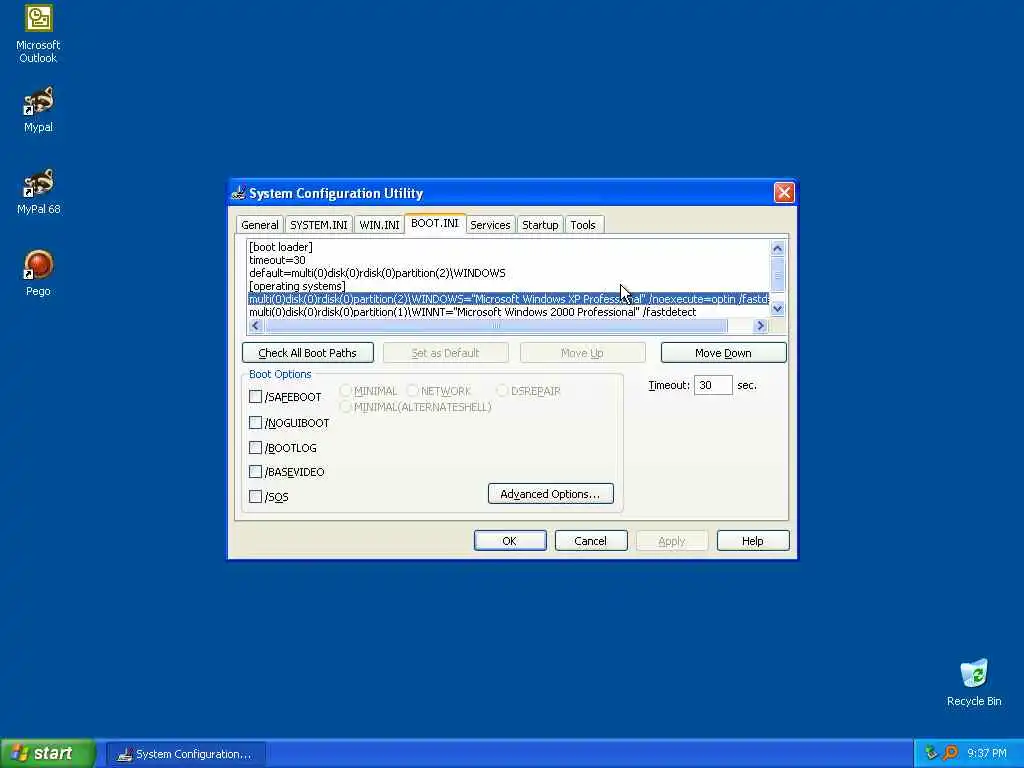Viewport: 1024px width, 768px height.
Task: Open the WIN.INI tab
Action: [379, 225]
